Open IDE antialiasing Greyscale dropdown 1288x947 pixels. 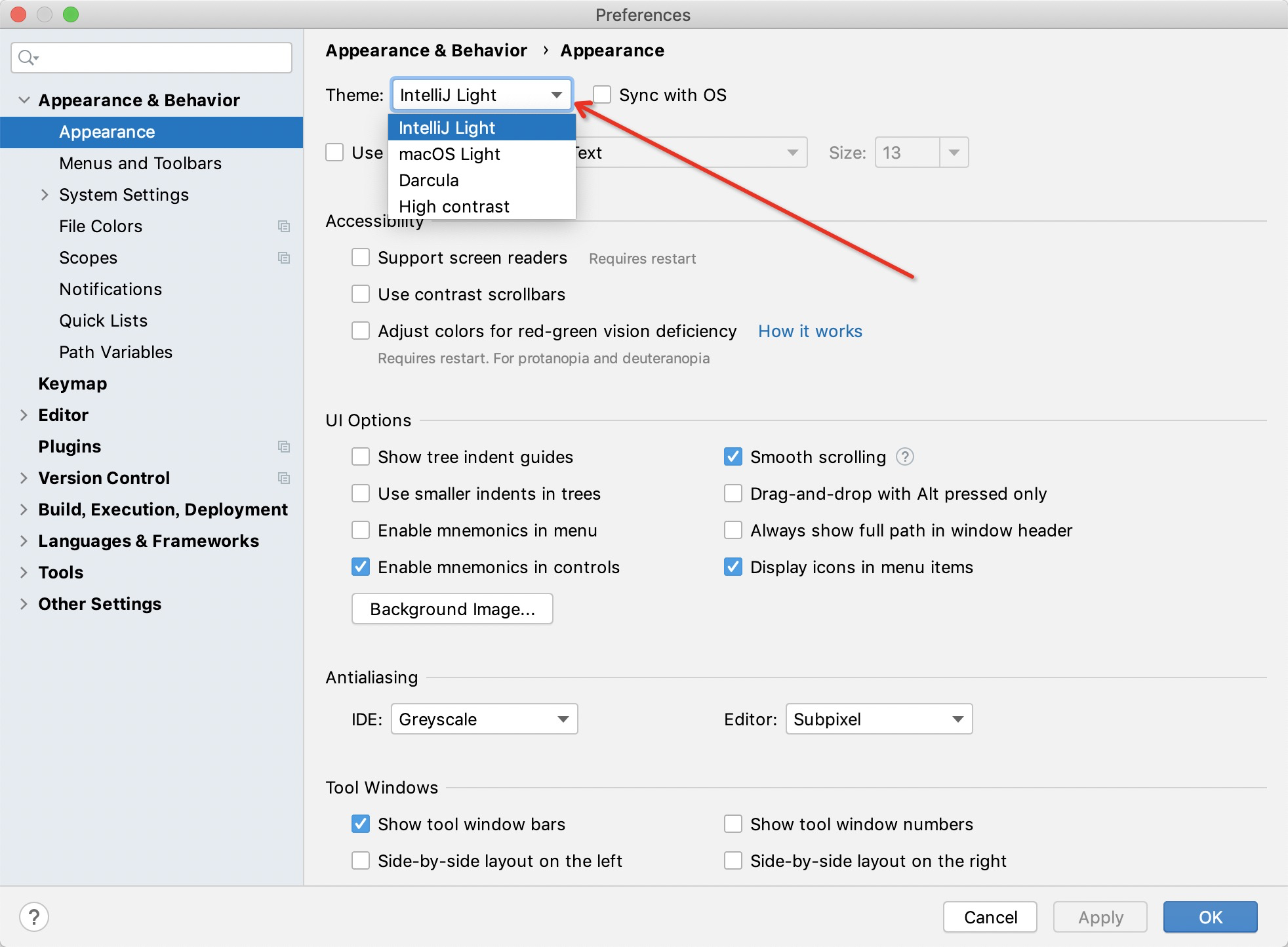(484, 719)
